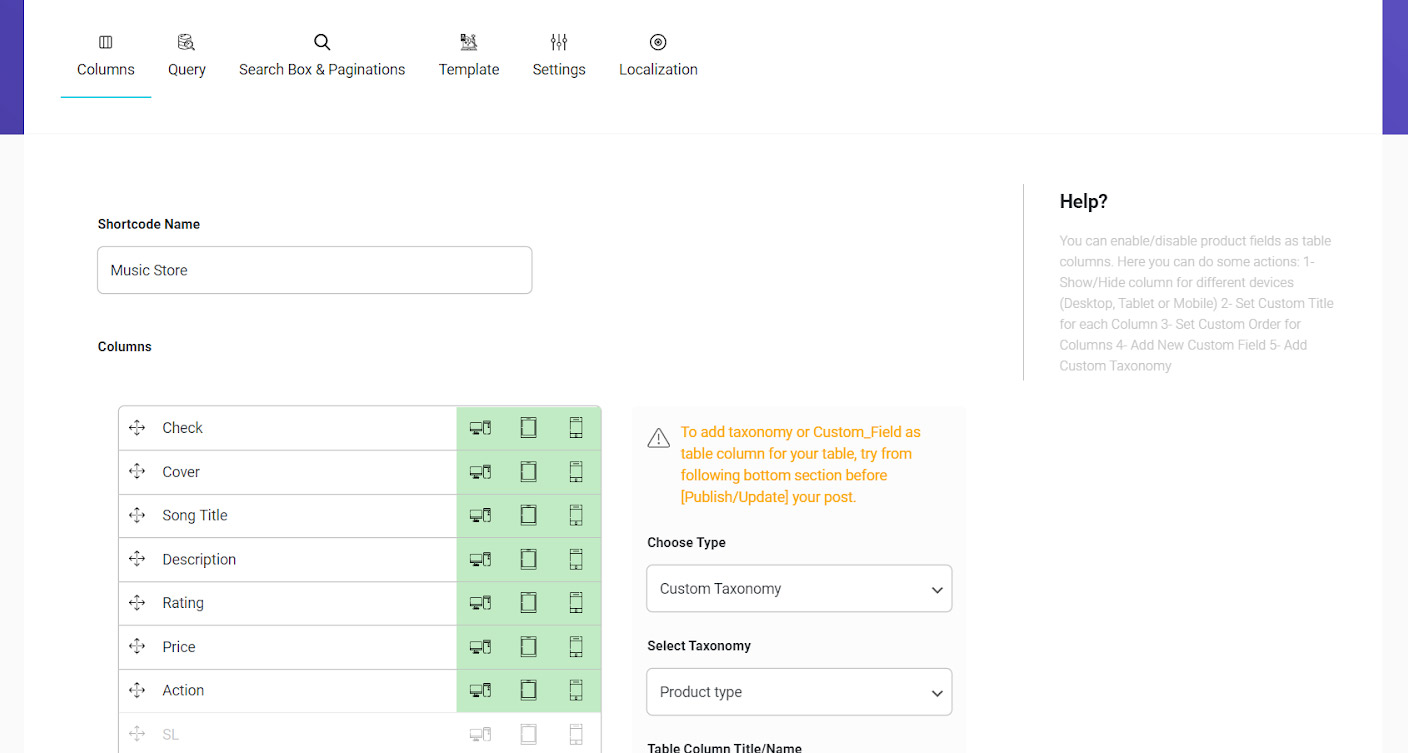The height and width of the screenshot is (753, 1408).
Task: Toggle mobile visibility for Price column
Action: click(x=576, y=647)
